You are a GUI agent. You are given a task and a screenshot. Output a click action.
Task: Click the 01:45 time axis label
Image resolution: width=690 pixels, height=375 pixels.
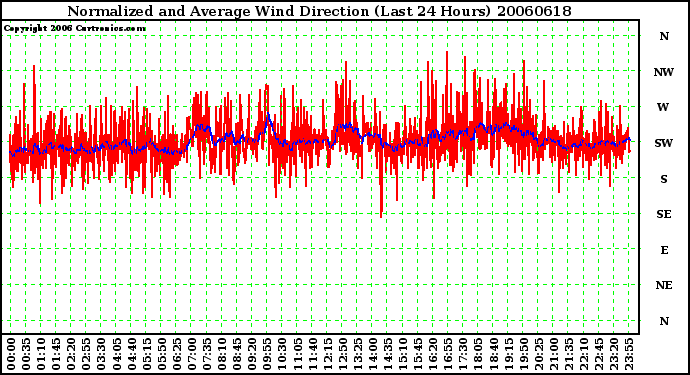pos(56,354)
